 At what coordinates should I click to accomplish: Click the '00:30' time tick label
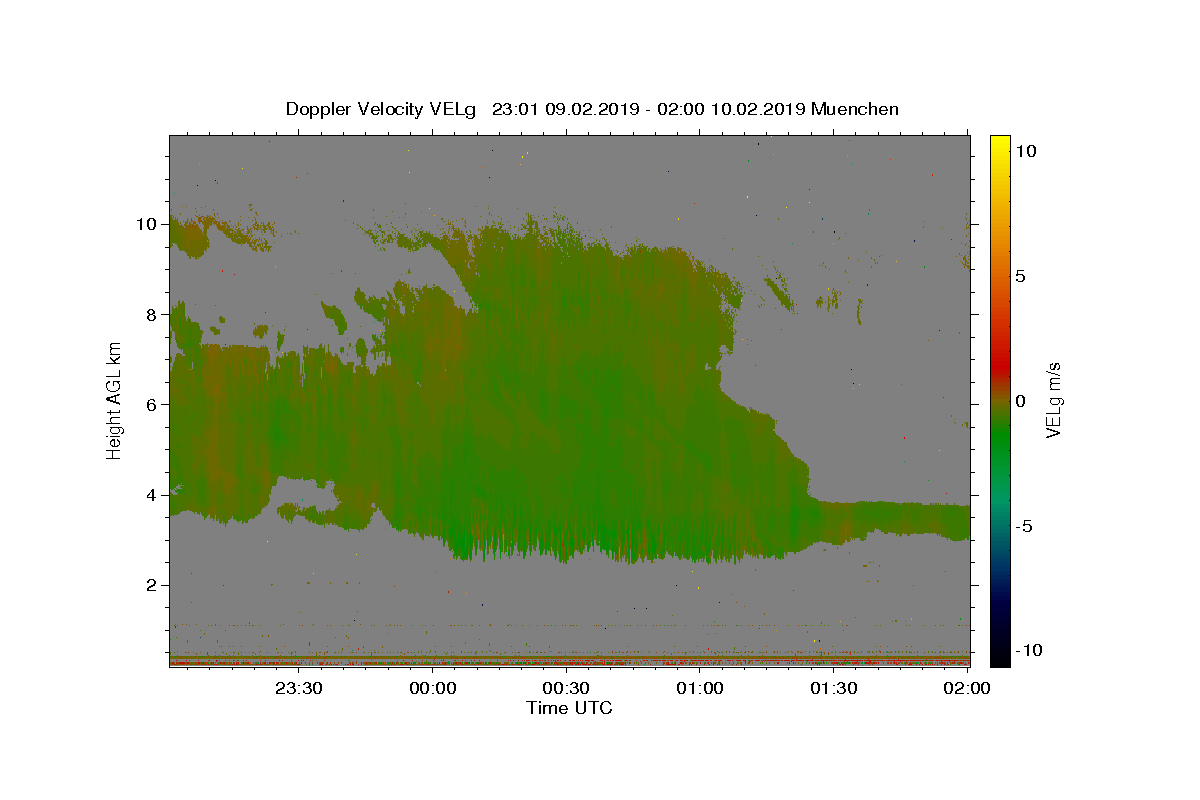pos(566,688)
